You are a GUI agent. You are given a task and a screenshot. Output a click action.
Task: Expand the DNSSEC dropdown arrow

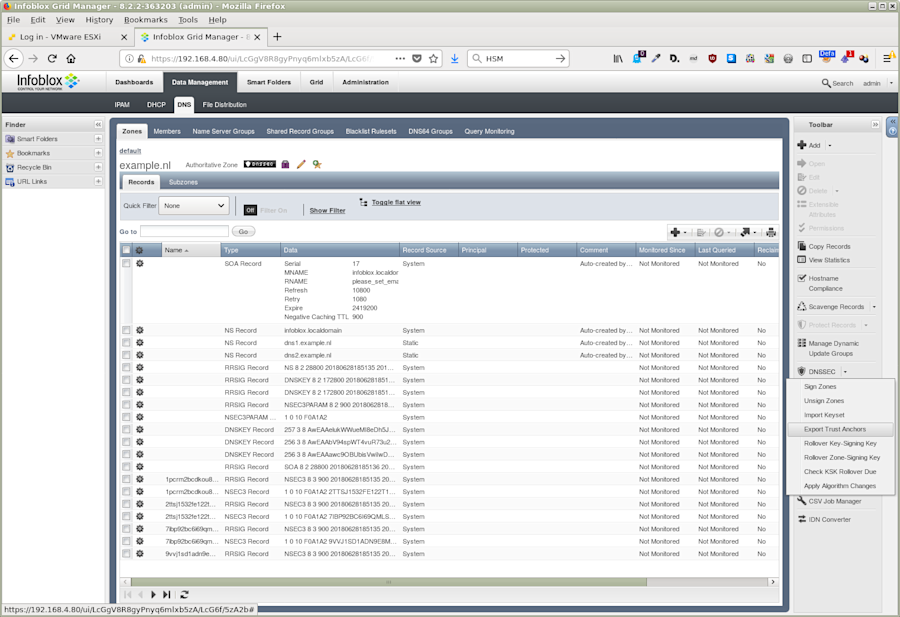[845, 372]
